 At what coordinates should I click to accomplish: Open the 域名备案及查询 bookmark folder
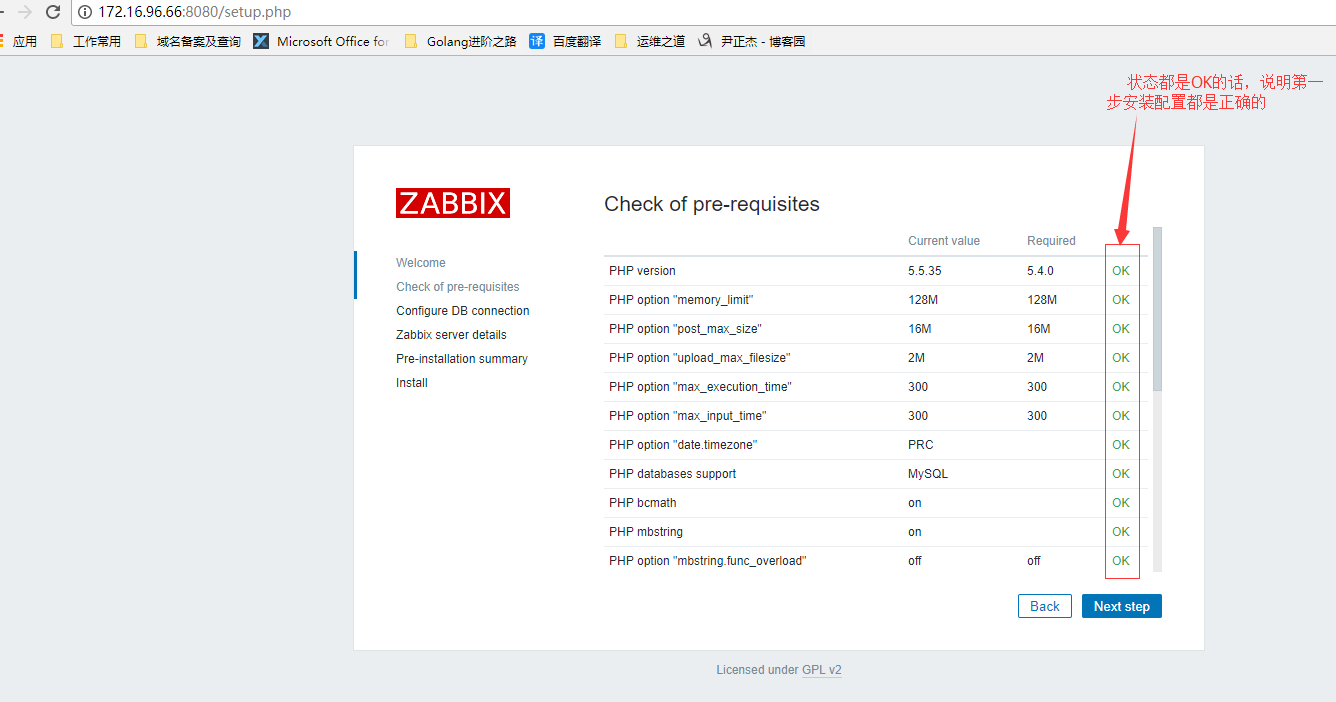point(187,41)
